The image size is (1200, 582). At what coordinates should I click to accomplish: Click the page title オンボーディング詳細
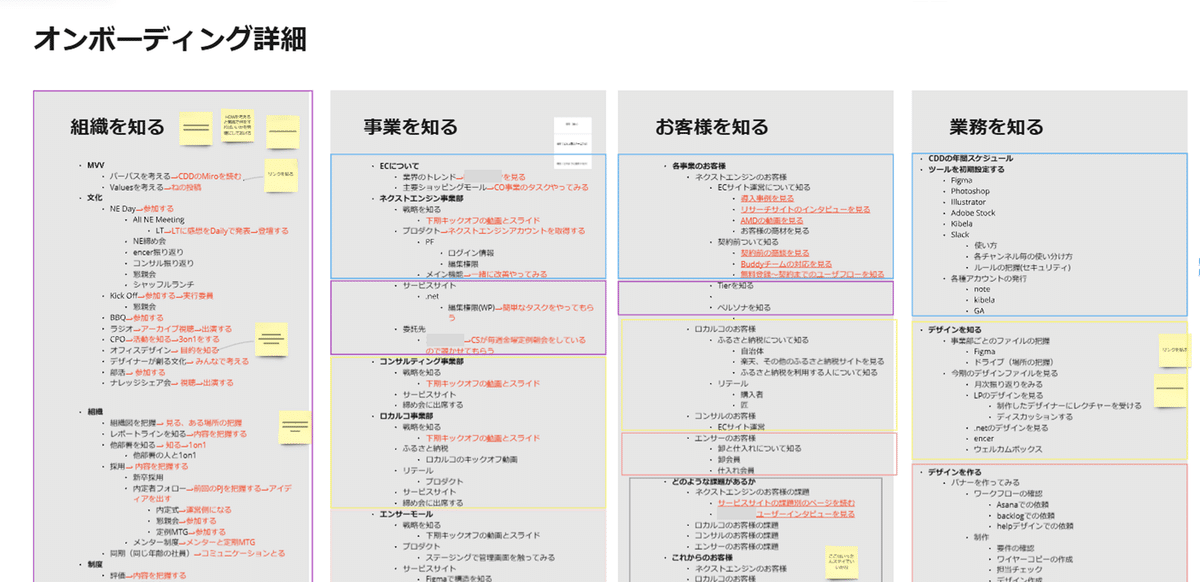[170, 39]
